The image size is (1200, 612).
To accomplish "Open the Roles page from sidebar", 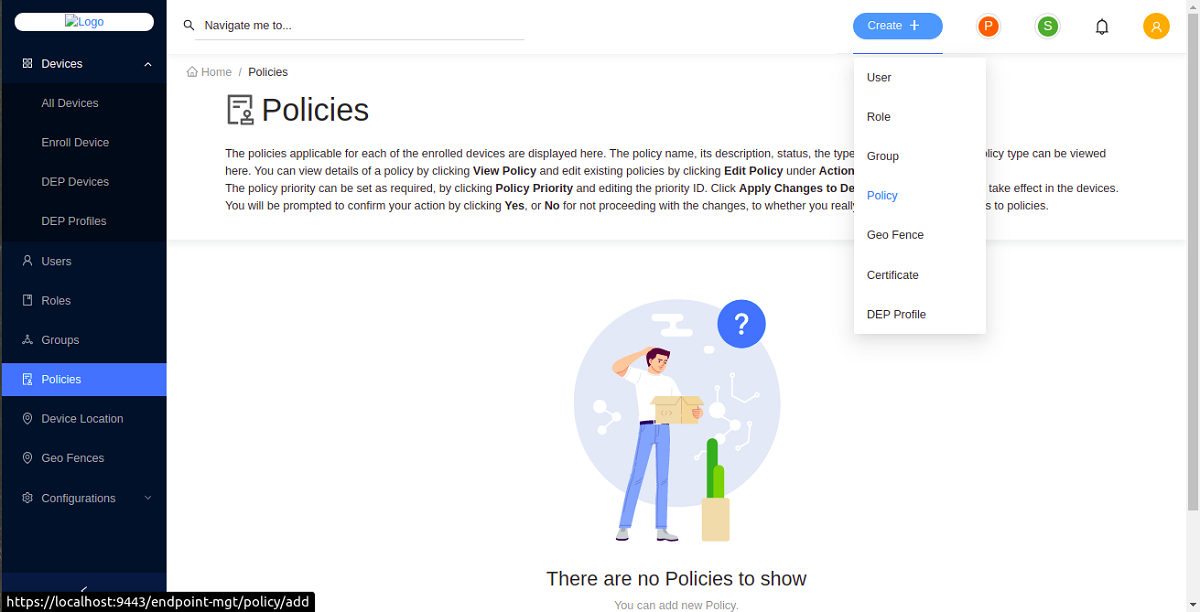I will (x=56, y=301).
